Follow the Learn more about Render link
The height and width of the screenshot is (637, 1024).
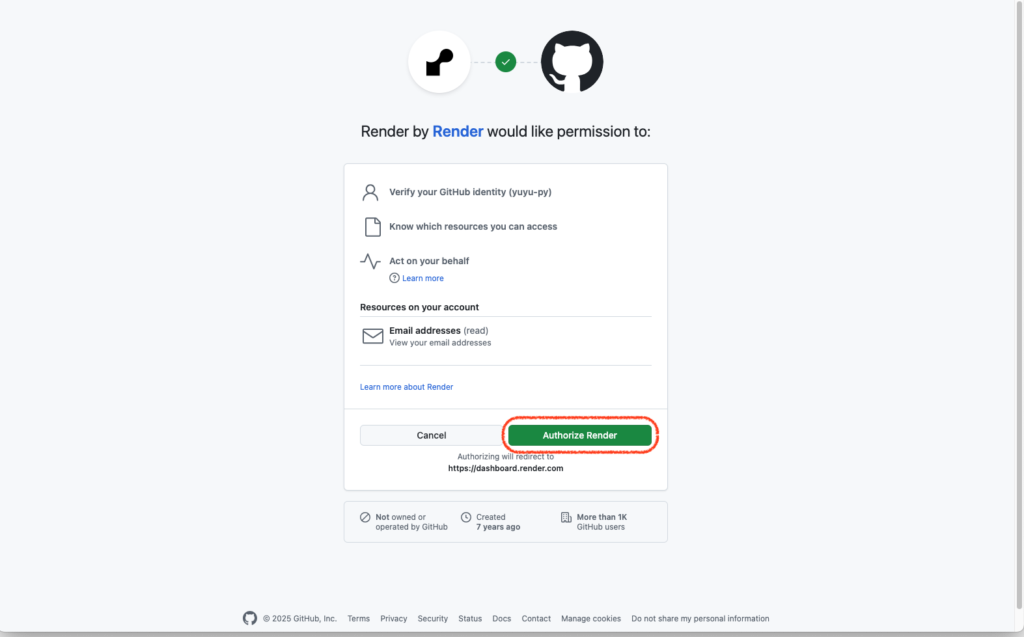406,387
